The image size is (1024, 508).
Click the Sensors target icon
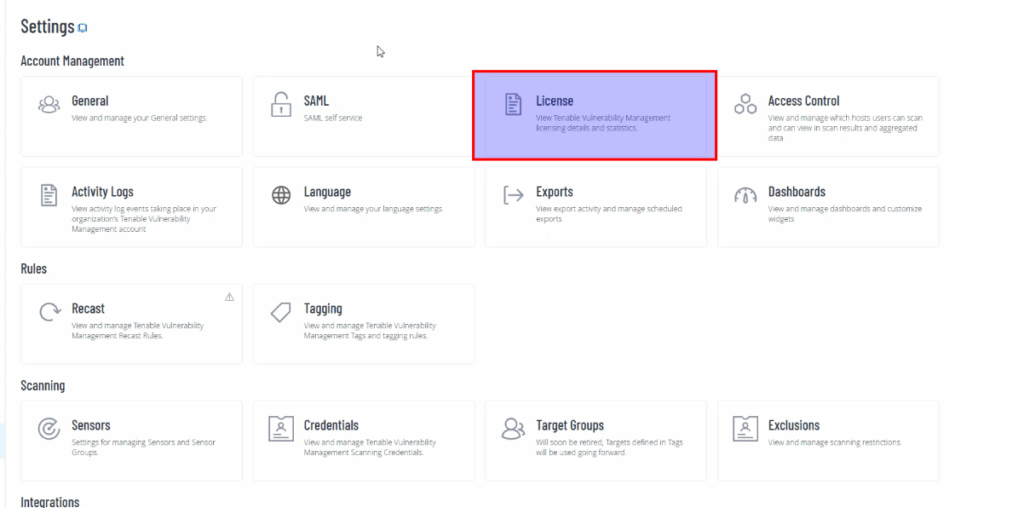49,428
